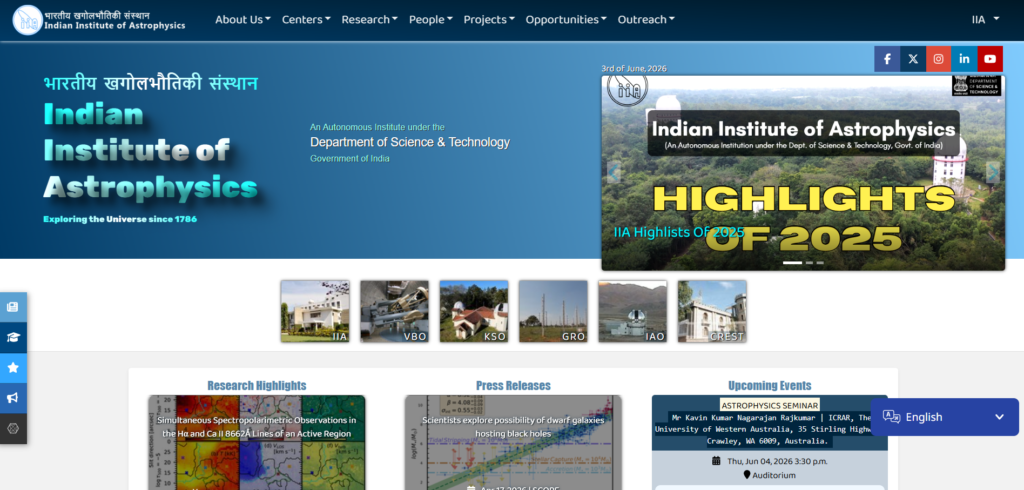Open the IIA campus thumbnail
The width and height of the screenshot is (1024, 490).
[x=315, y=311]
